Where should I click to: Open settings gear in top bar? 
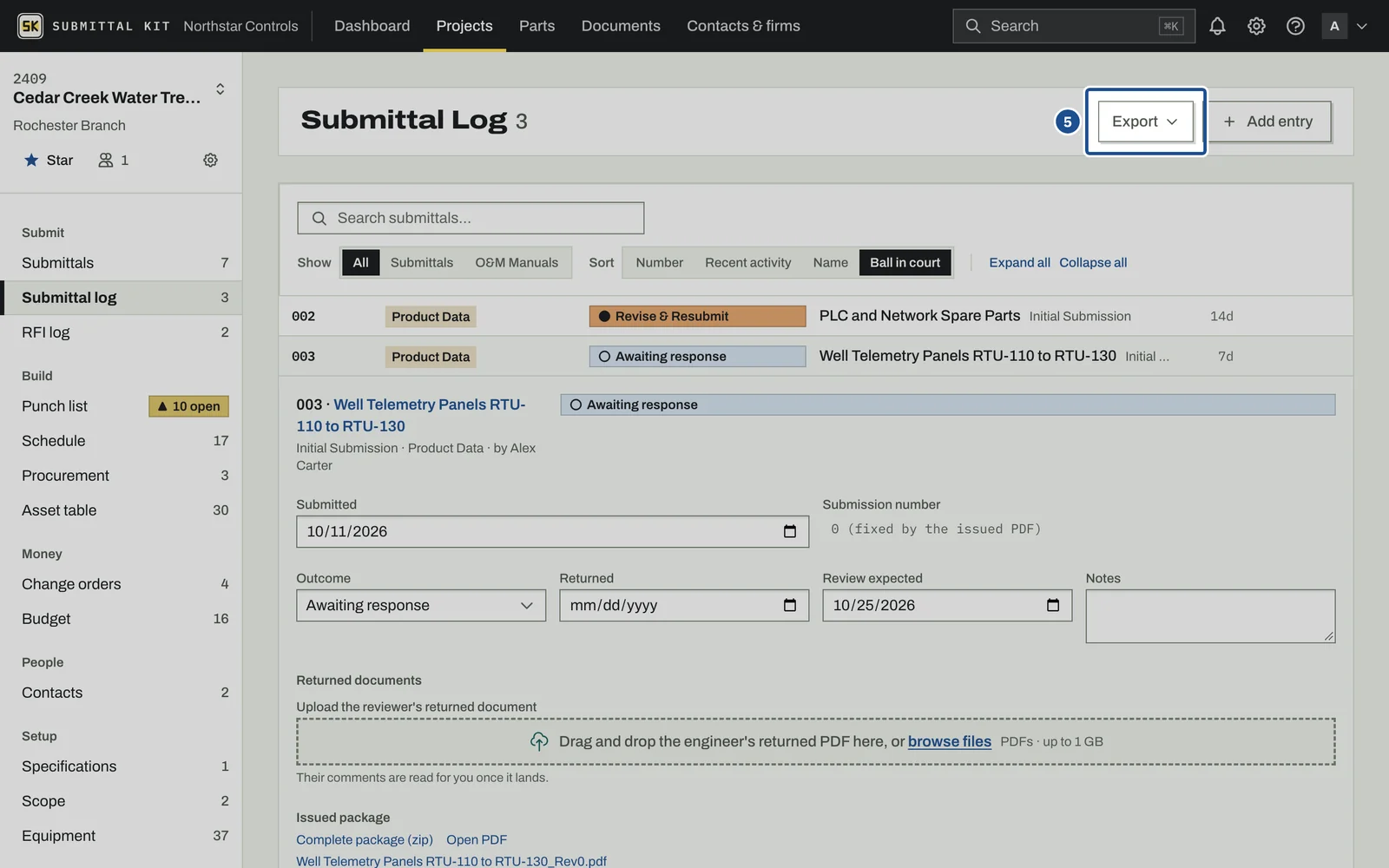pos(1256,26)
